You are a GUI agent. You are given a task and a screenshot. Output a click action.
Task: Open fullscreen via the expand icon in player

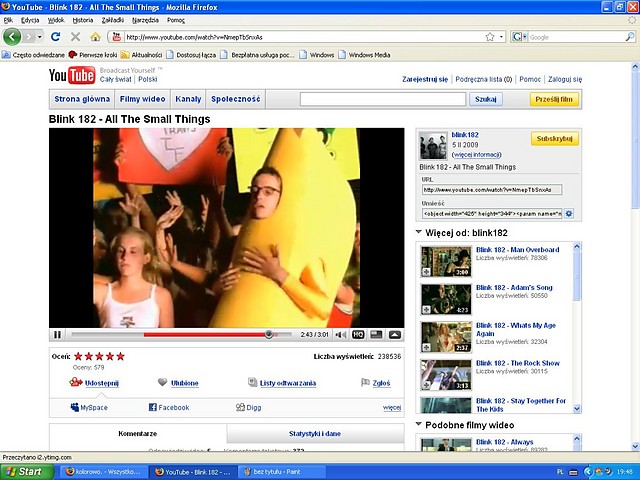pos(395,335)
